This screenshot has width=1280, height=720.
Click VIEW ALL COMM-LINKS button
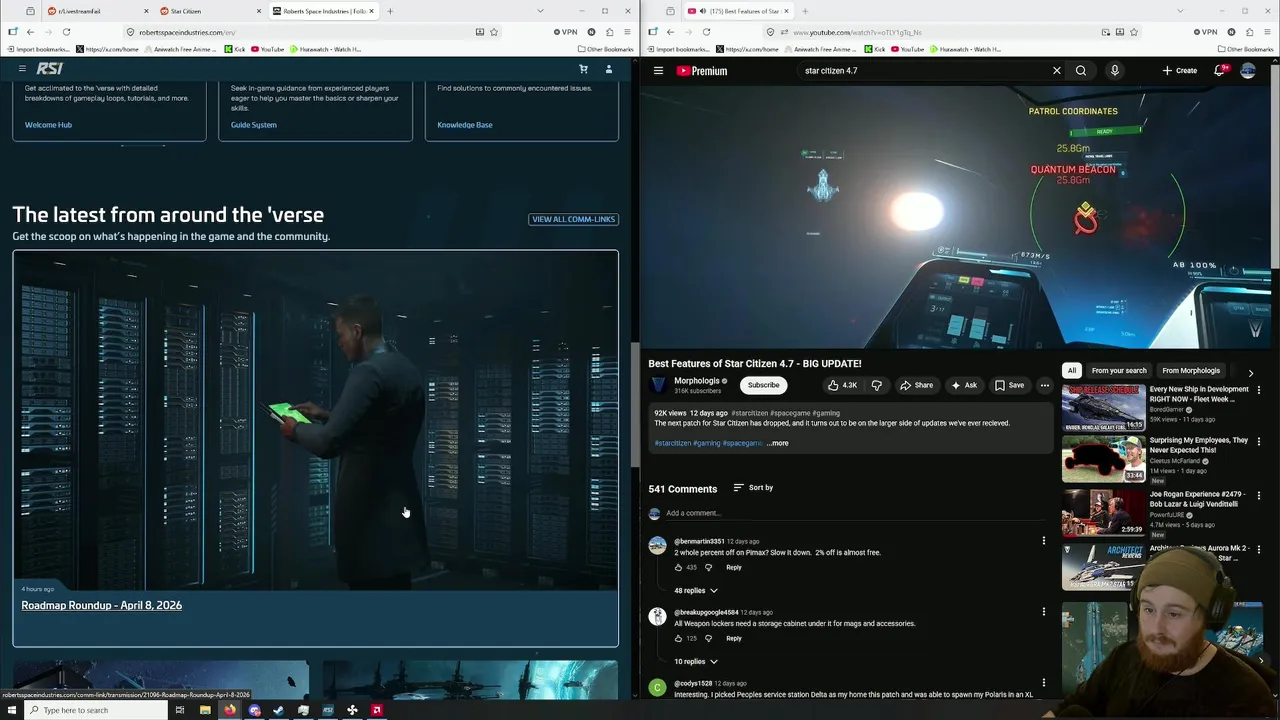[x=574, y=219]
